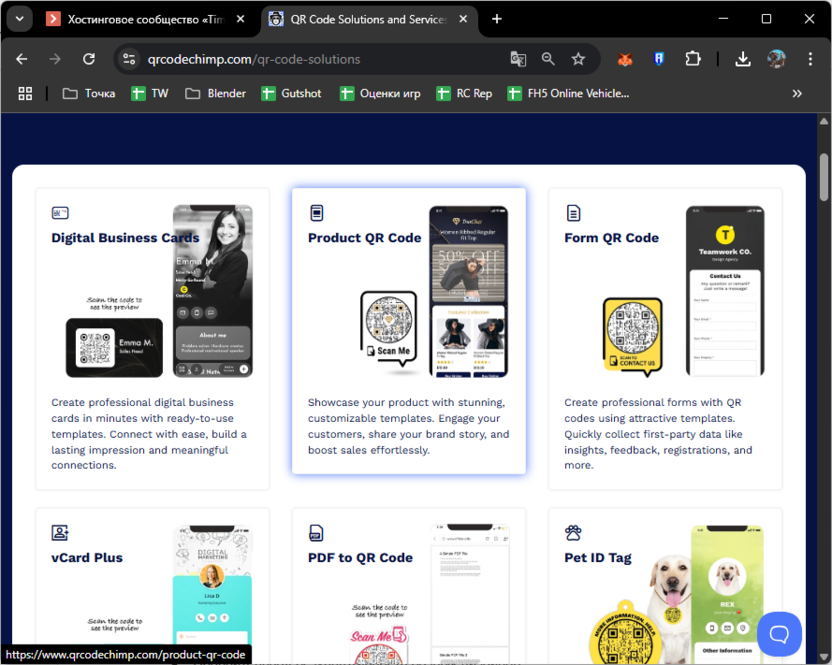This screenshot has height=665, width=832.
Task: Click the browser forward arrow
Action: click(x=55, y=59)
